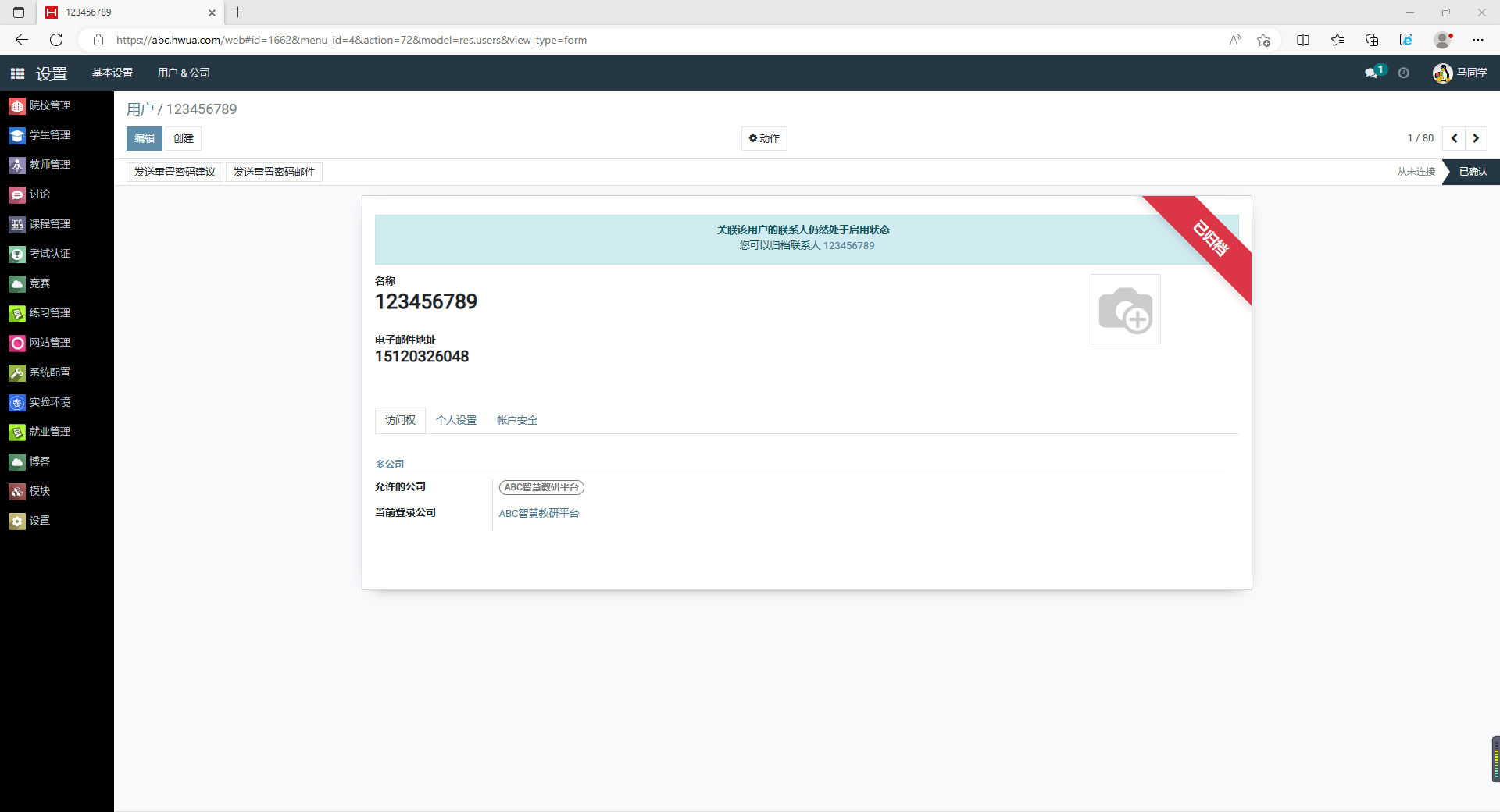The image size is (1500, 812).
Task: Open a new browser tab
Action: 238,12
